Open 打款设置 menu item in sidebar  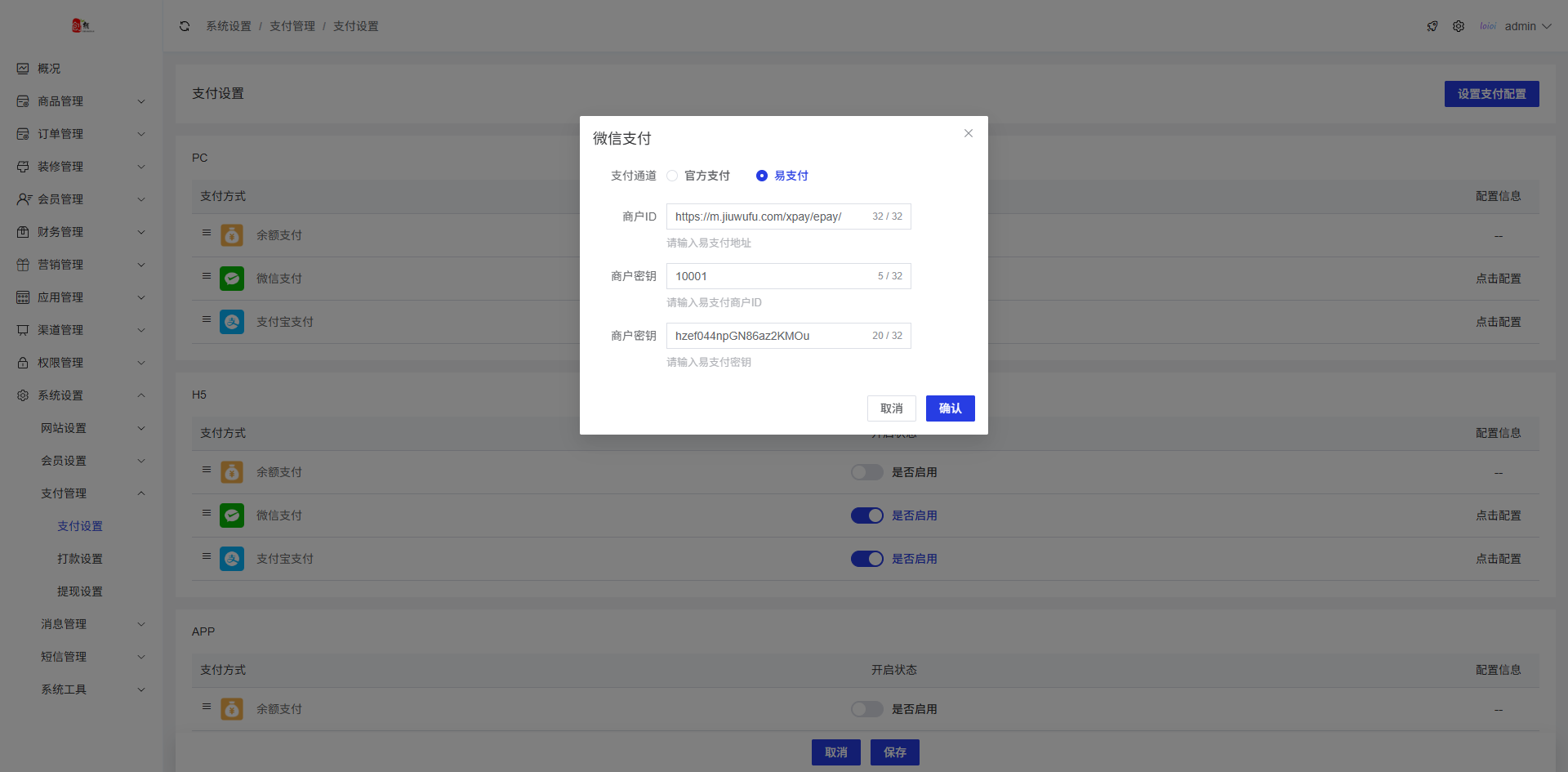pos(80,558)
